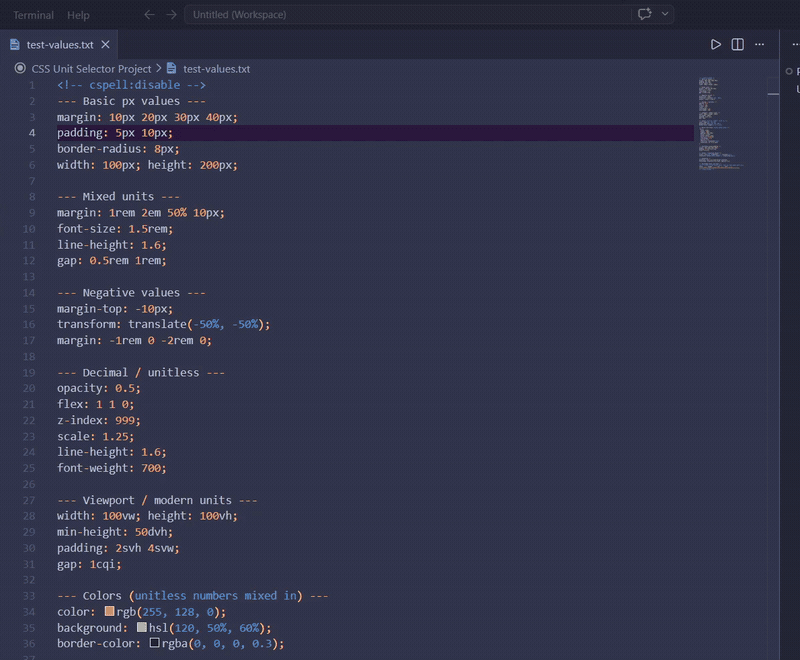Image resolution: width=800 pixels, height=660 pixels.
Task: Click the "gap: 0.5rem 1rem;" line
Action: 112,261
